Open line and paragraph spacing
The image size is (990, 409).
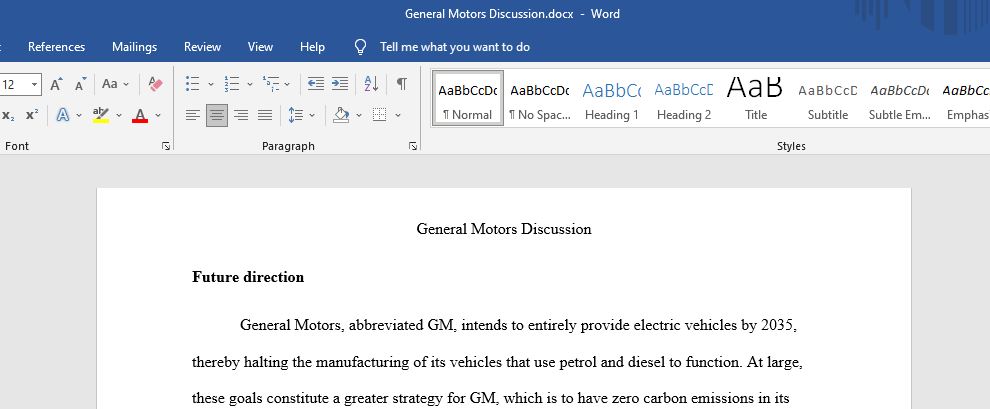tap(295, 115)
